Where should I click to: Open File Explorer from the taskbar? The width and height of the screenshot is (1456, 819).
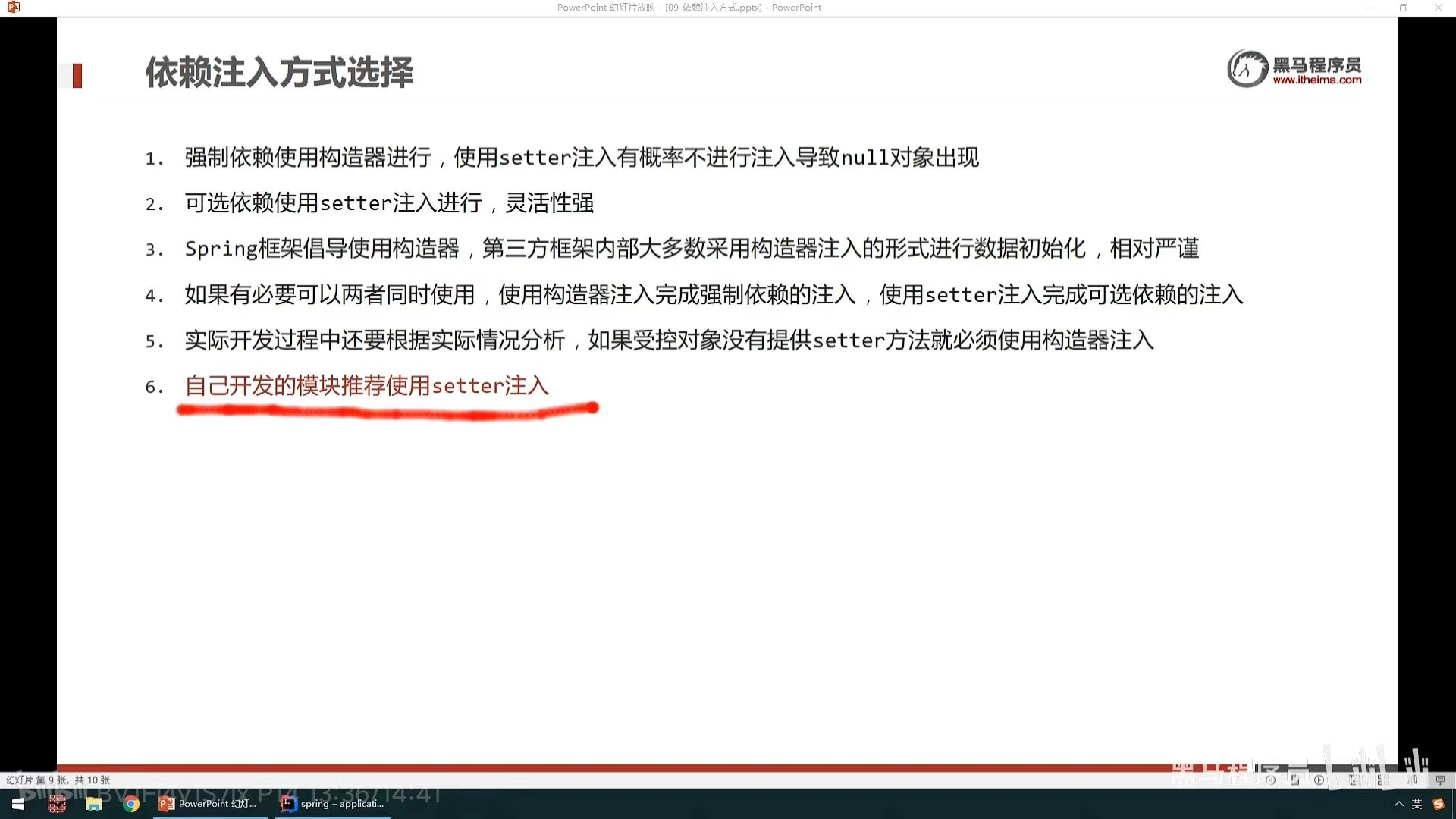pos(94,804)
